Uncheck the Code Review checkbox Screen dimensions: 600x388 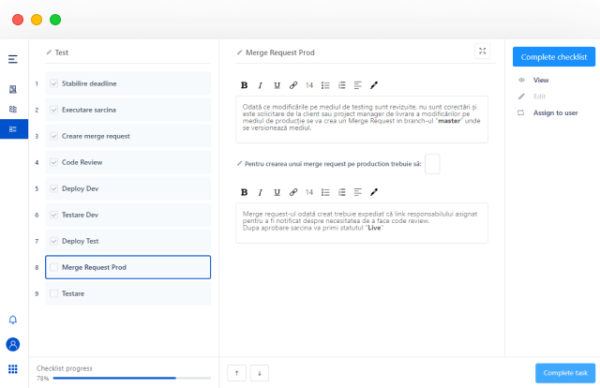click(54, 162)
